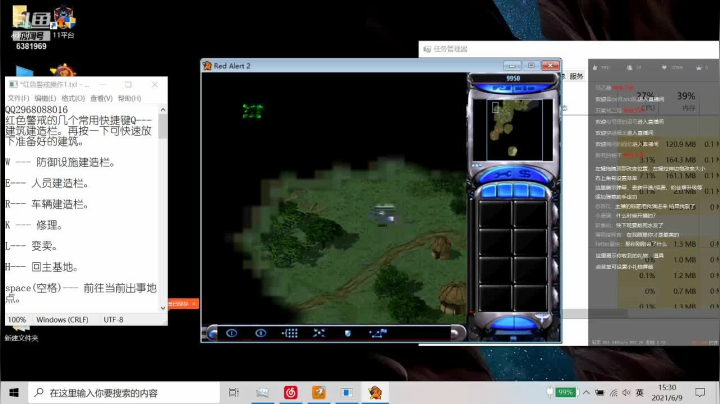Click UTF-8 encoding in Notepad status bar
This screenshot has height=404, width=720.
[113, 320]
